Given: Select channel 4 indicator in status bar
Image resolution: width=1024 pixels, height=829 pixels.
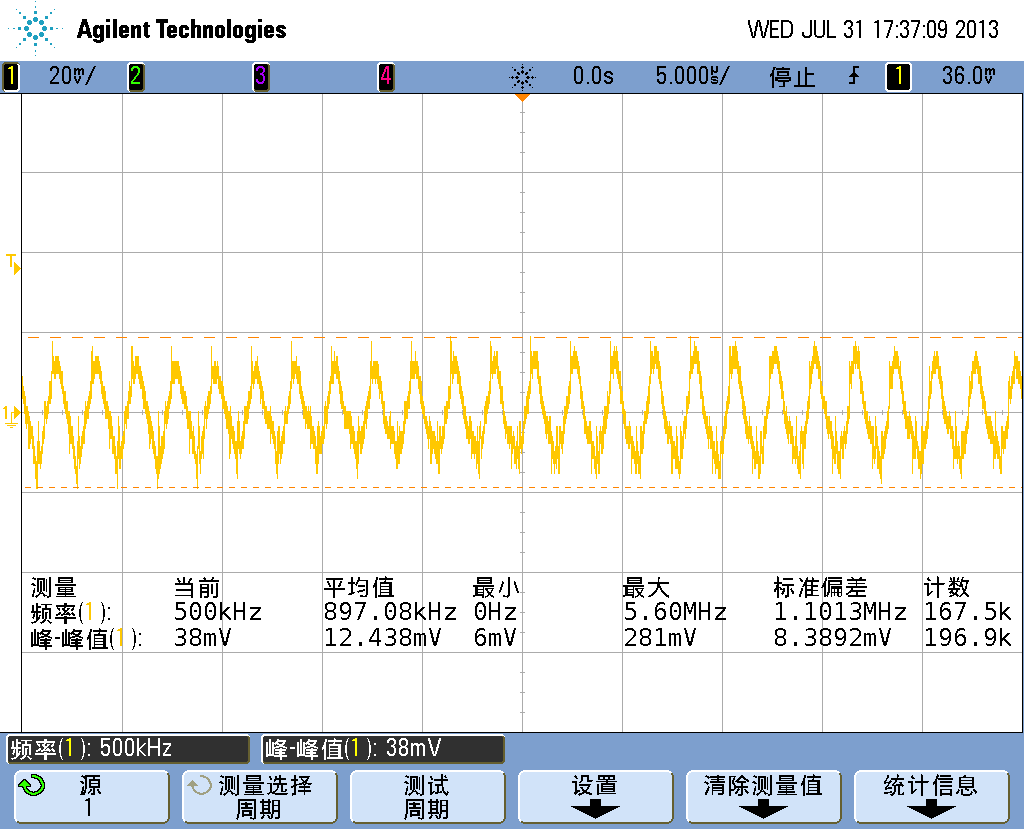Looking at the screenshot, I should pyautogui.click(x=386, y=76).
